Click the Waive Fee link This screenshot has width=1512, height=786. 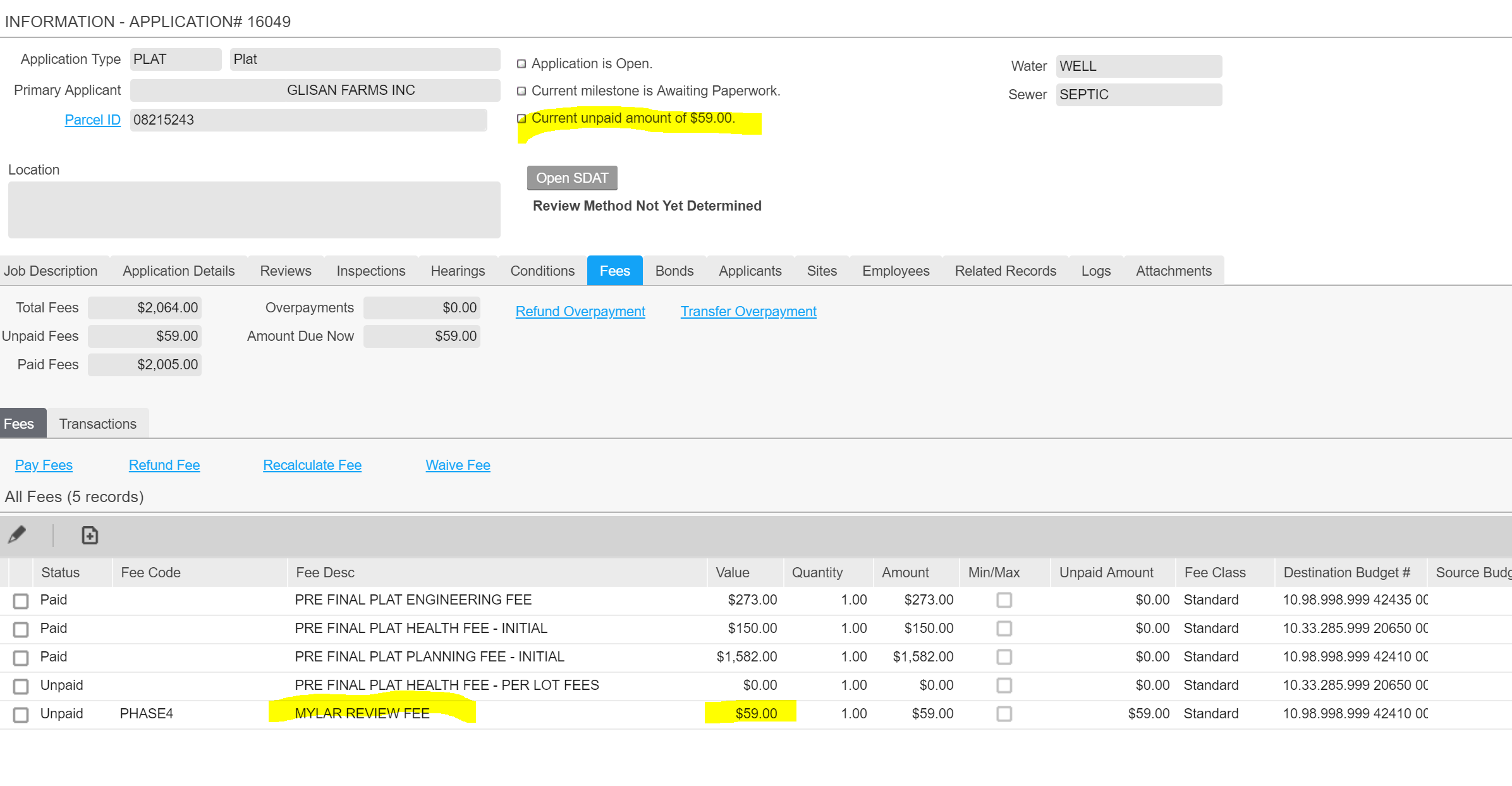[458, 465]
